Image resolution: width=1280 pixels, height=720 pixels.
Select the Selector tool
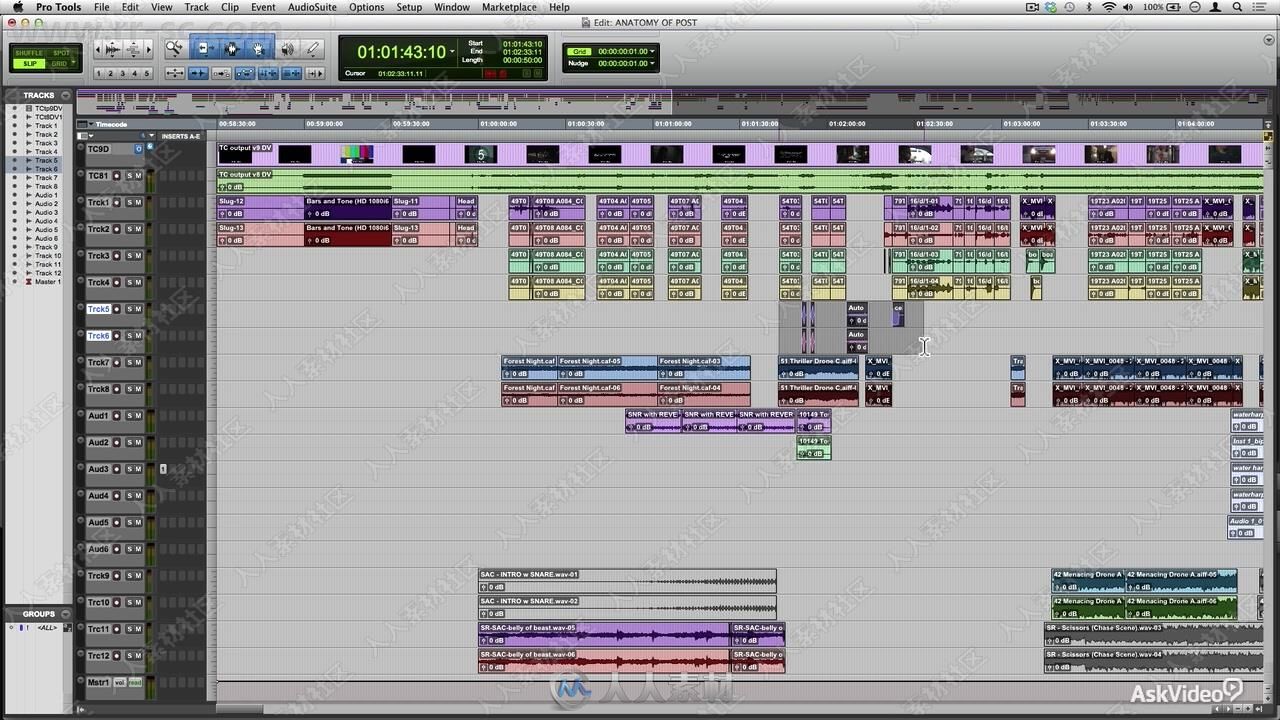point(231,48)
